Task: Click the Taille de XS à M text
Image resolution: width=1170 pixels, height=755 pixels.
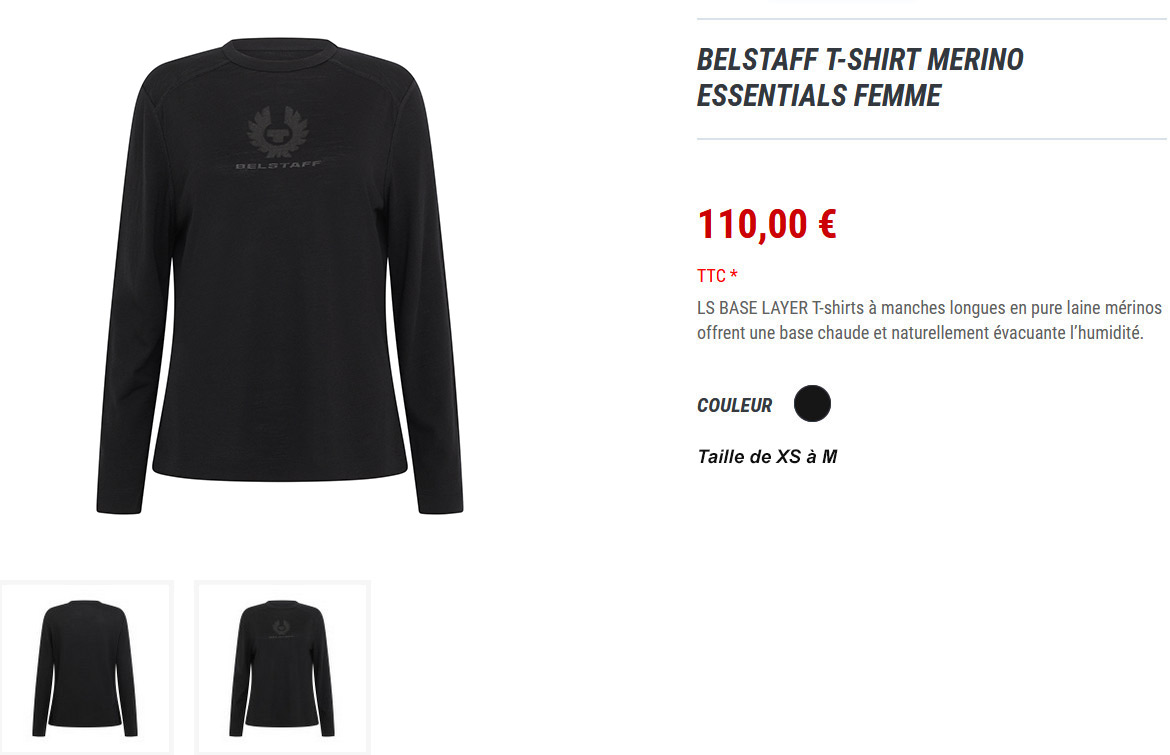Action: 767,457
